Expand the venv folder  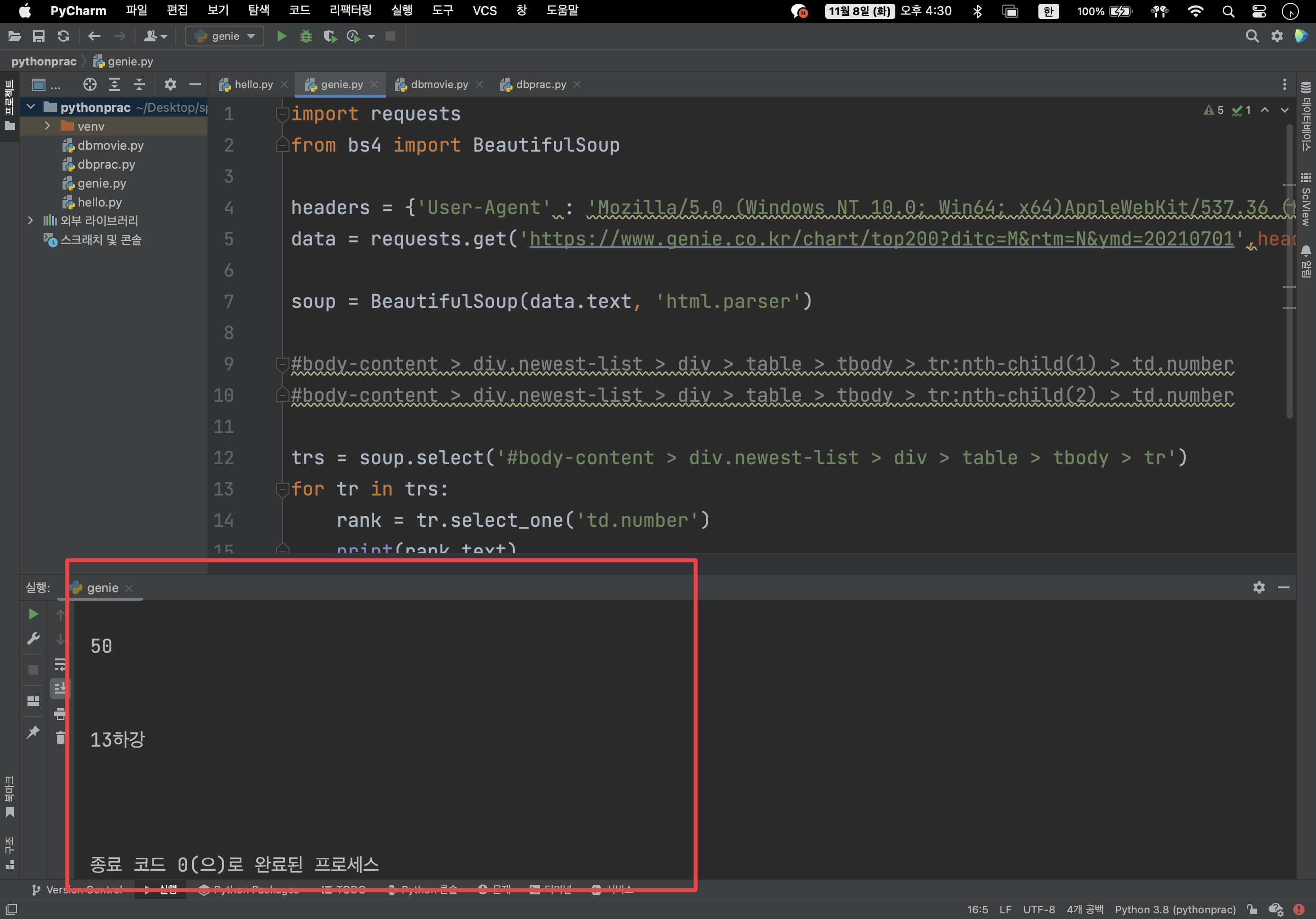47,126
